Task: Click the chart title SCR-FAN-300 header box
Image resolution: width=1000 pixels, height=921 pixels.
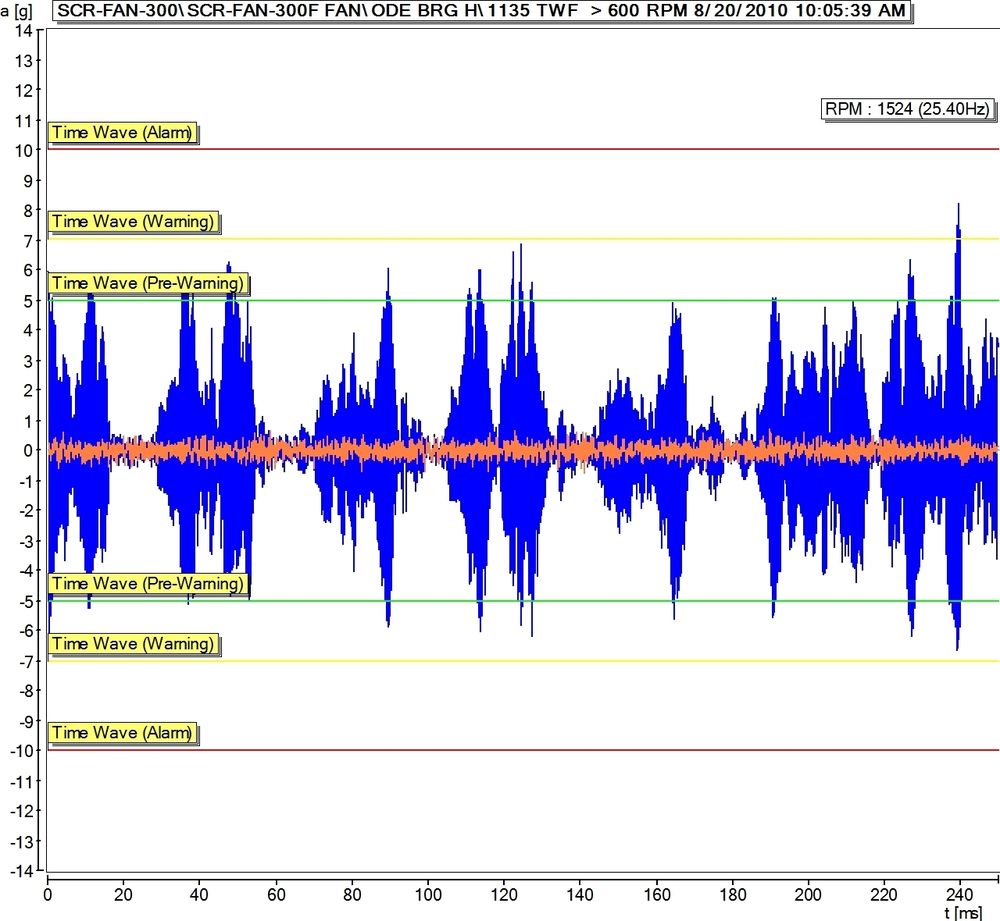Action: pos(483,11)
